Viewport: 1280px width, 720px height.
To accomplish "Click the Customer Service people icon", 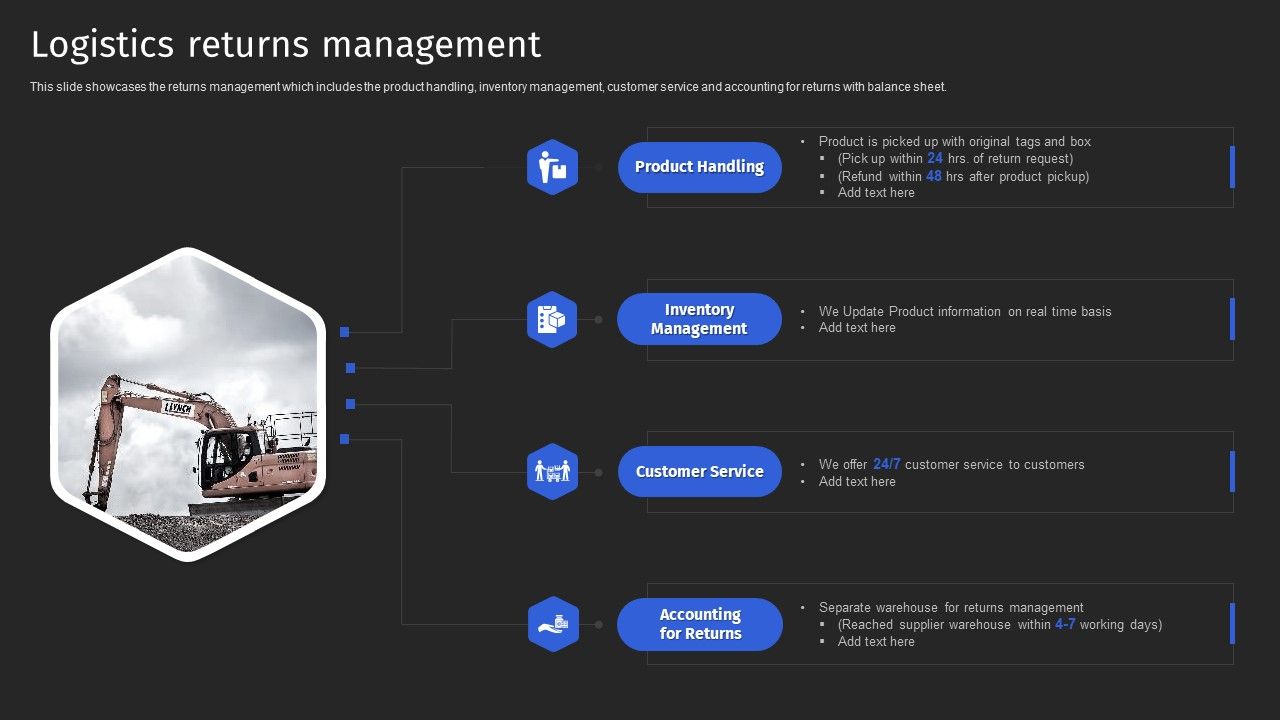I will [552, 472].
